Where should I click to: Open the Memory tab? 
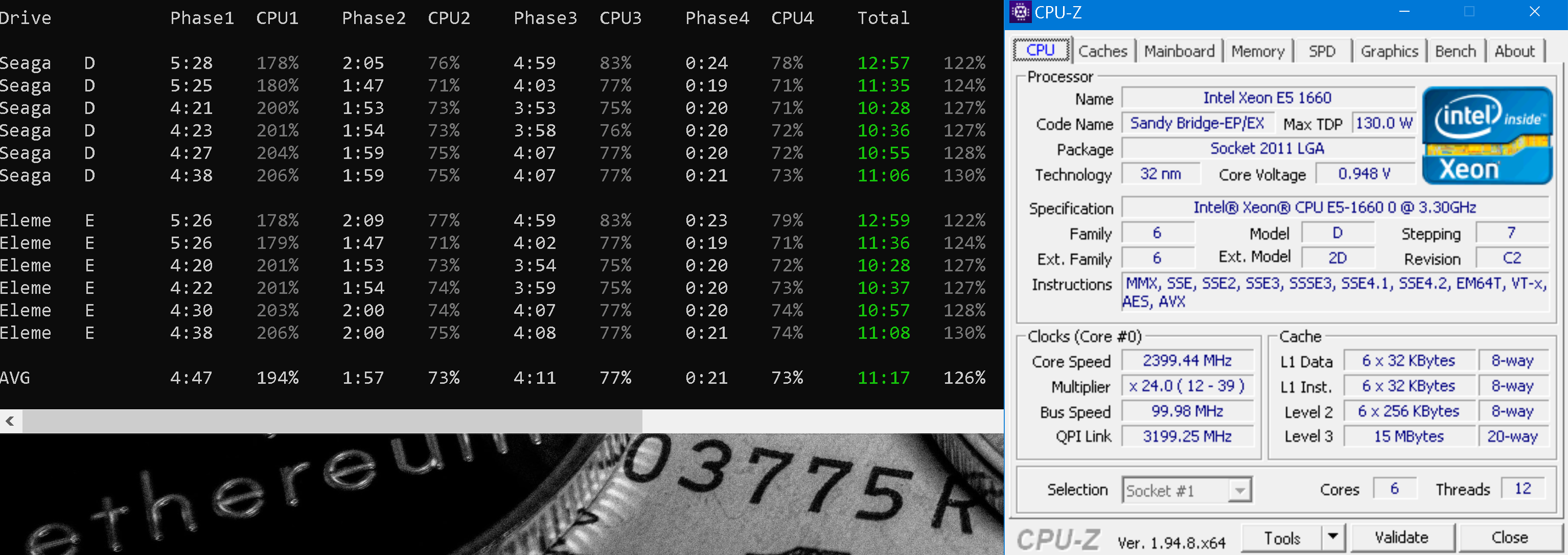pos(1258,51)
